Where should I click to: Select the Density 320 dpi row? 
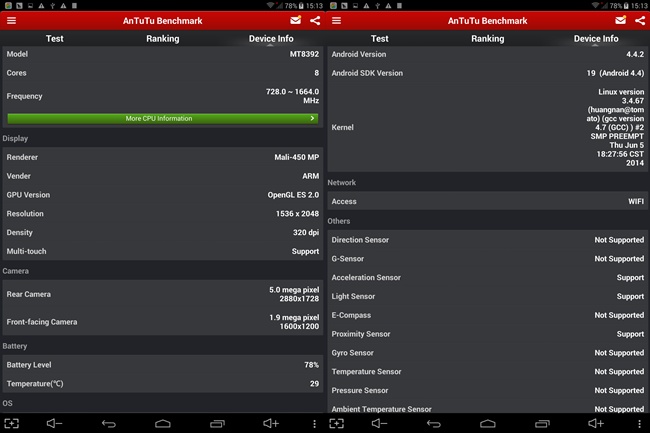(x=162, y=232)
